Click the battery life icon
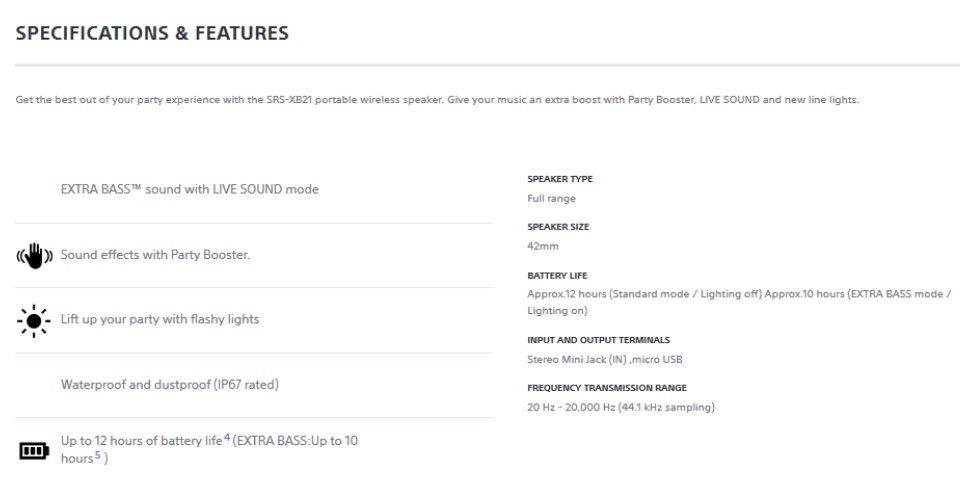Viewport: 960px width, 499px height. [34, 451]
